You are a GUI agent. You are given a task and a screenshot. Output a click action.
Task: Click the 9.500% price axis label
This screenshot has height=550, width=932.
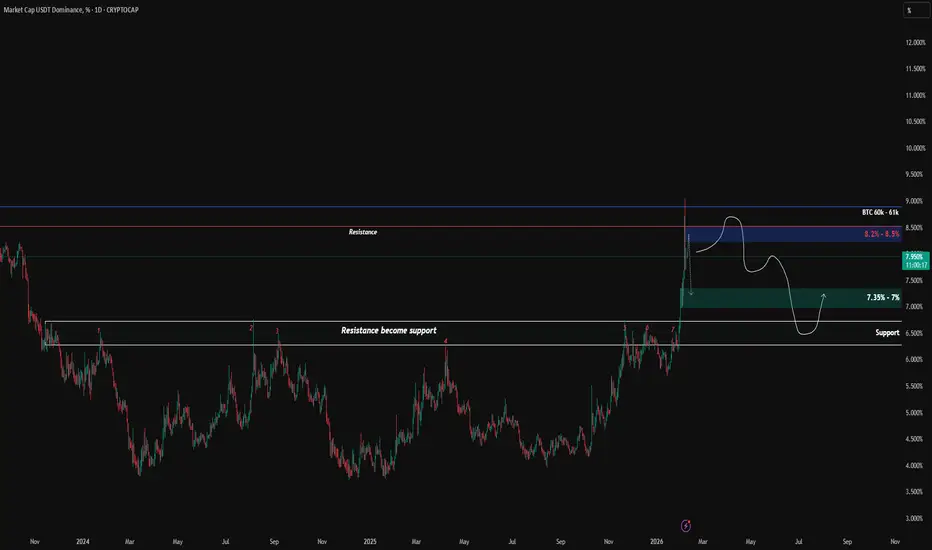[915, 174]
